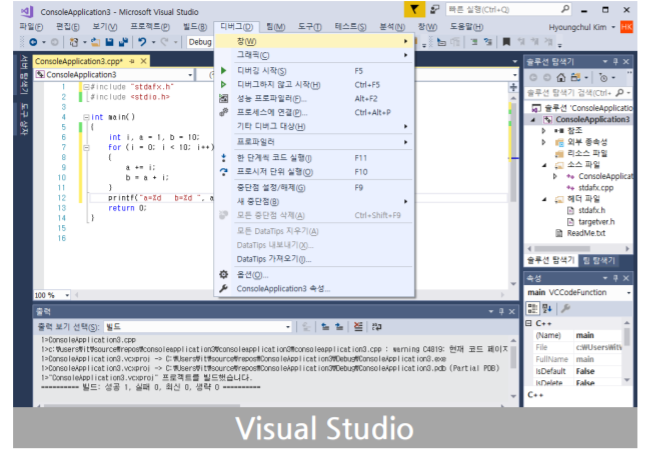
Task: Click the property pages wrench icon
Action: point(565,308)
